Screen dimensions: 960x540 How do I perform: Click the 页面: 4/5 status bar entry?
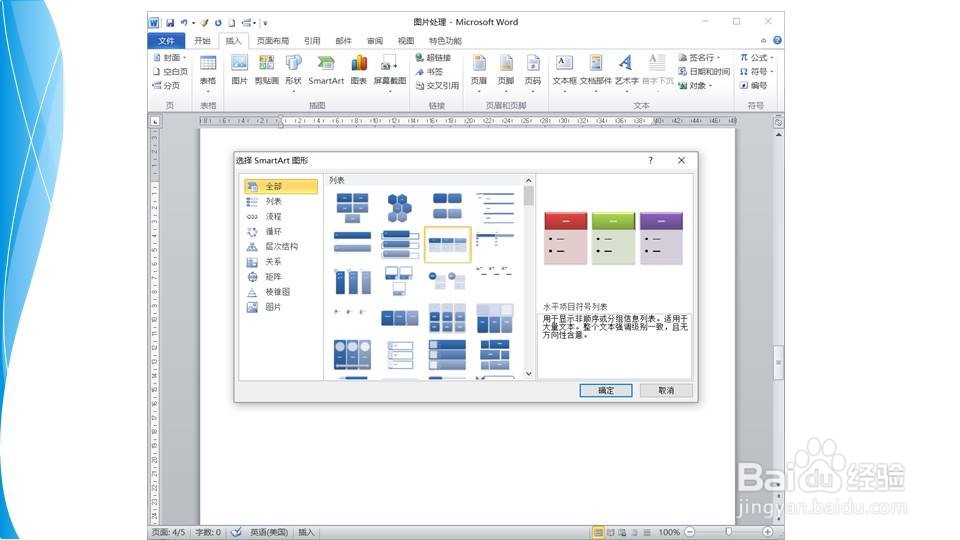point(168,532)
